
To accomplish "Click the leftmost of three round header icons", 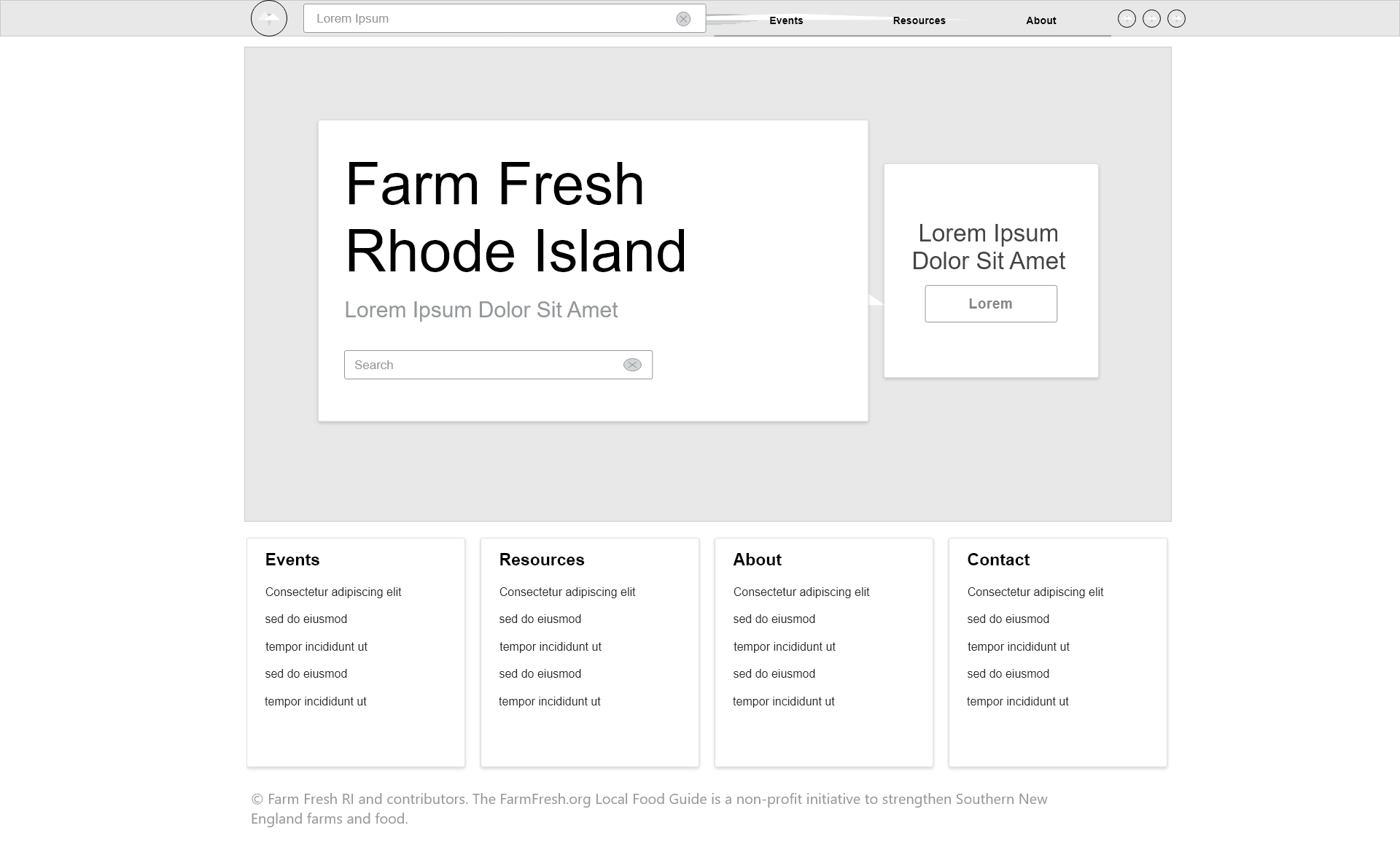I will tap(1127, 19).
